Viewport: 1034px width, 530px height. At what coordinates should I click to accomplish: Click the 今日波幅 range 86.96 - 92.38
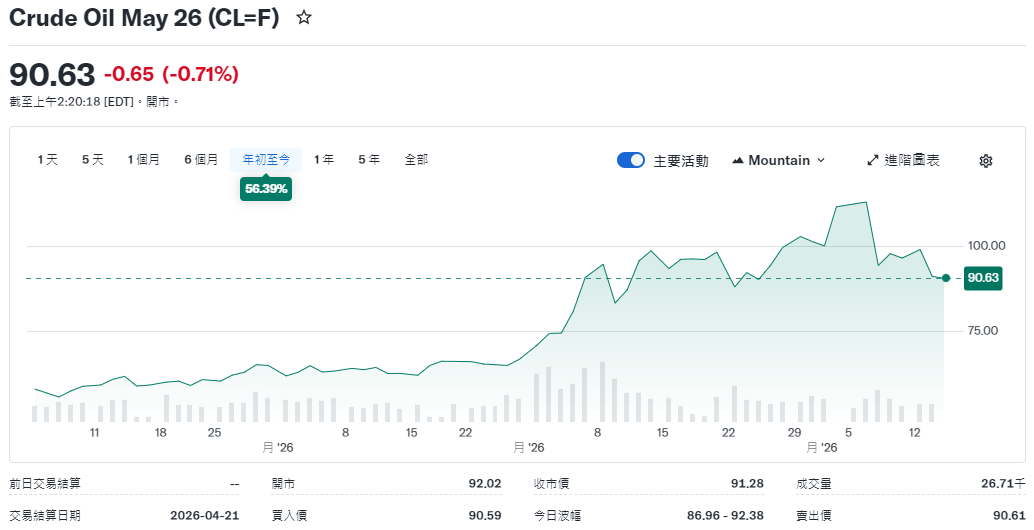coord(725,515)
